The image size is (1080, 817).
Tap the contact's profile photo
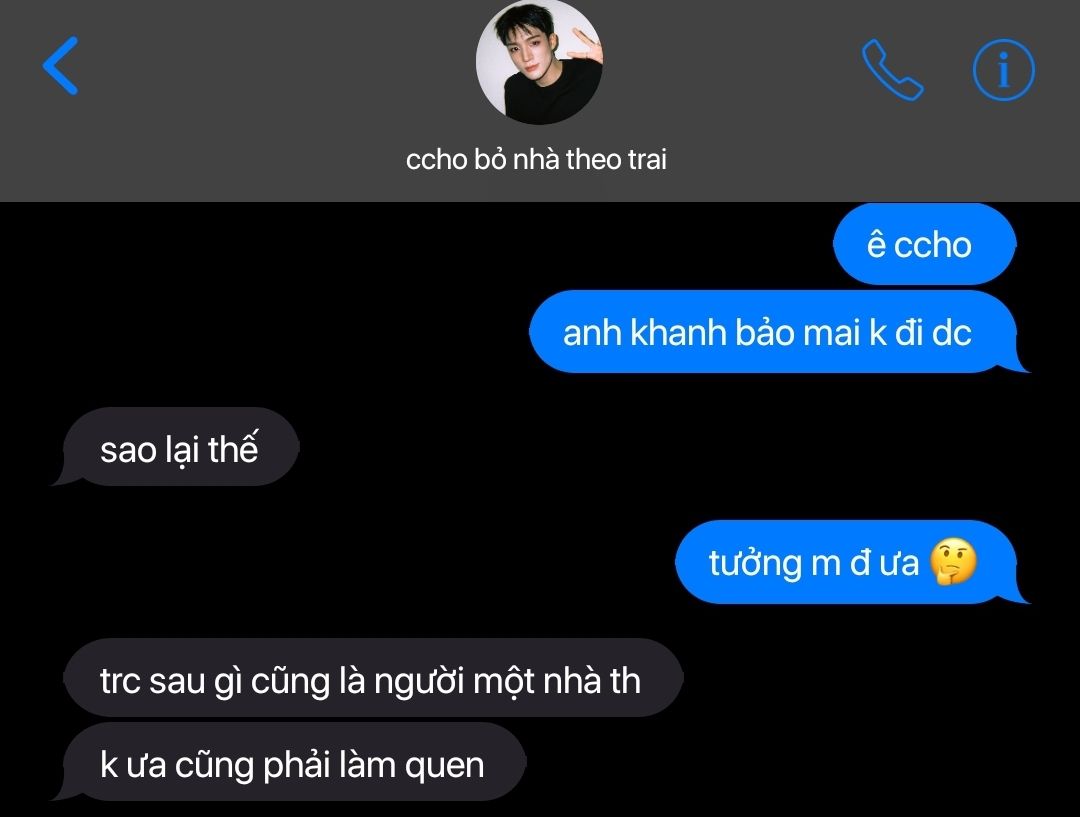(x=539, y=61)
